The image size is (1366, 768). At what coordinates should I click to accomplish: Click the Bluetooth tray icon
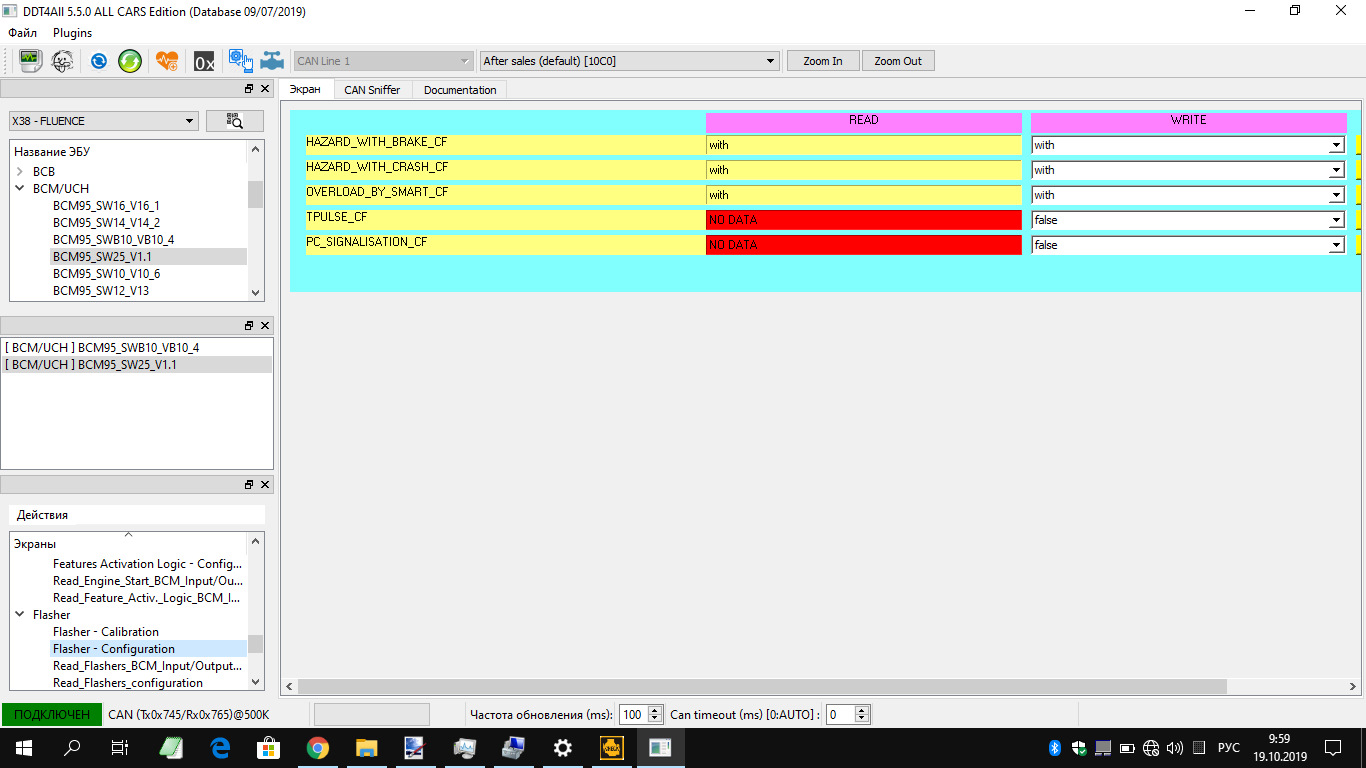click(1054, 748)
